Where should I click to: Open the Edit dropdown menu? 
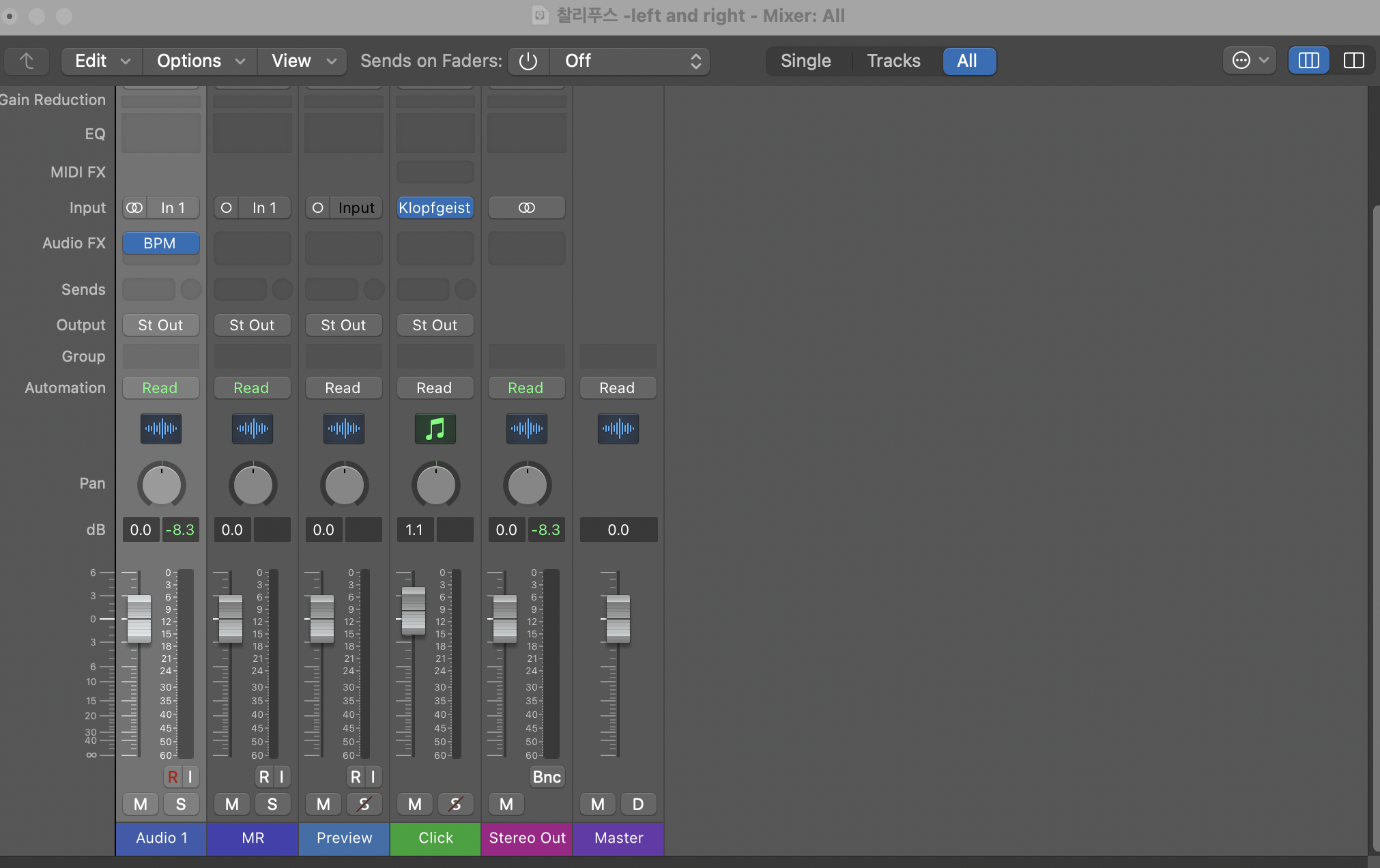click(102, 61)
